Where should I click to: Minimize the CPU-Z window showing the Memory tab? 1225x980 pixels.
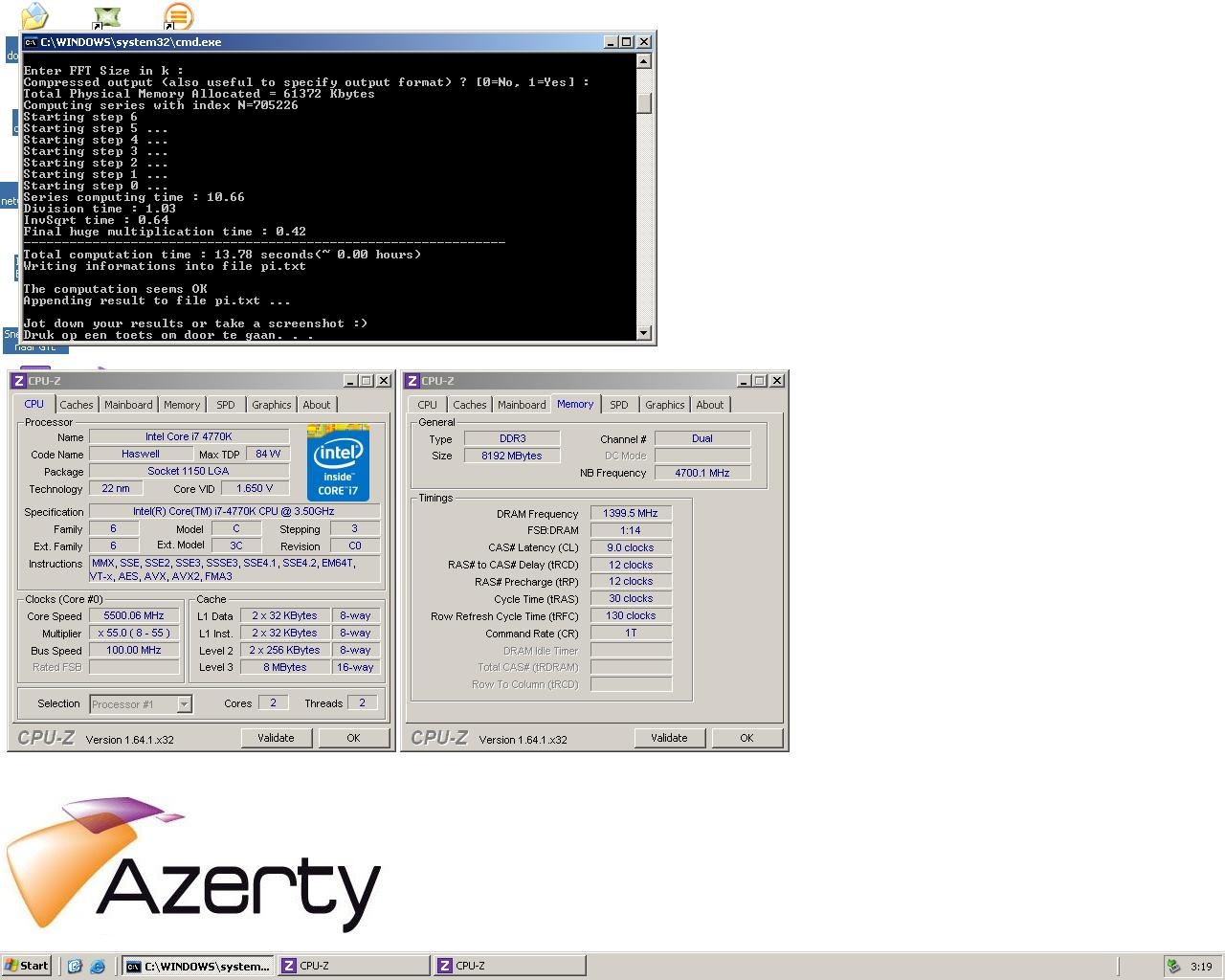tap(744, 381)
